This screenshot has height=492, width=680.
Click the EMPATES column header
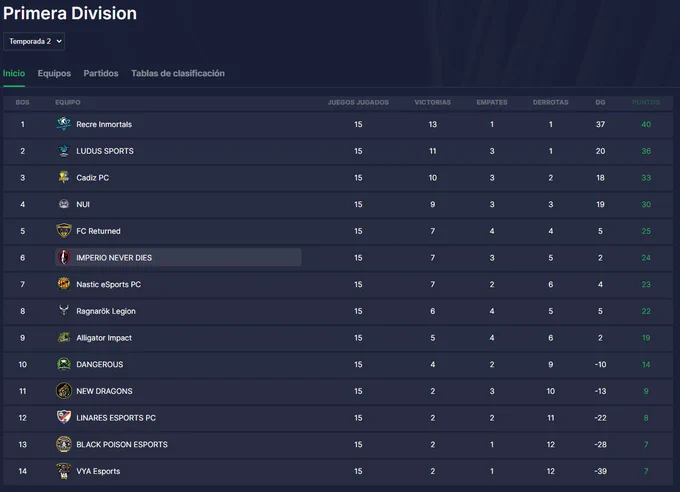pyautogui.click(x=492, y=102)
